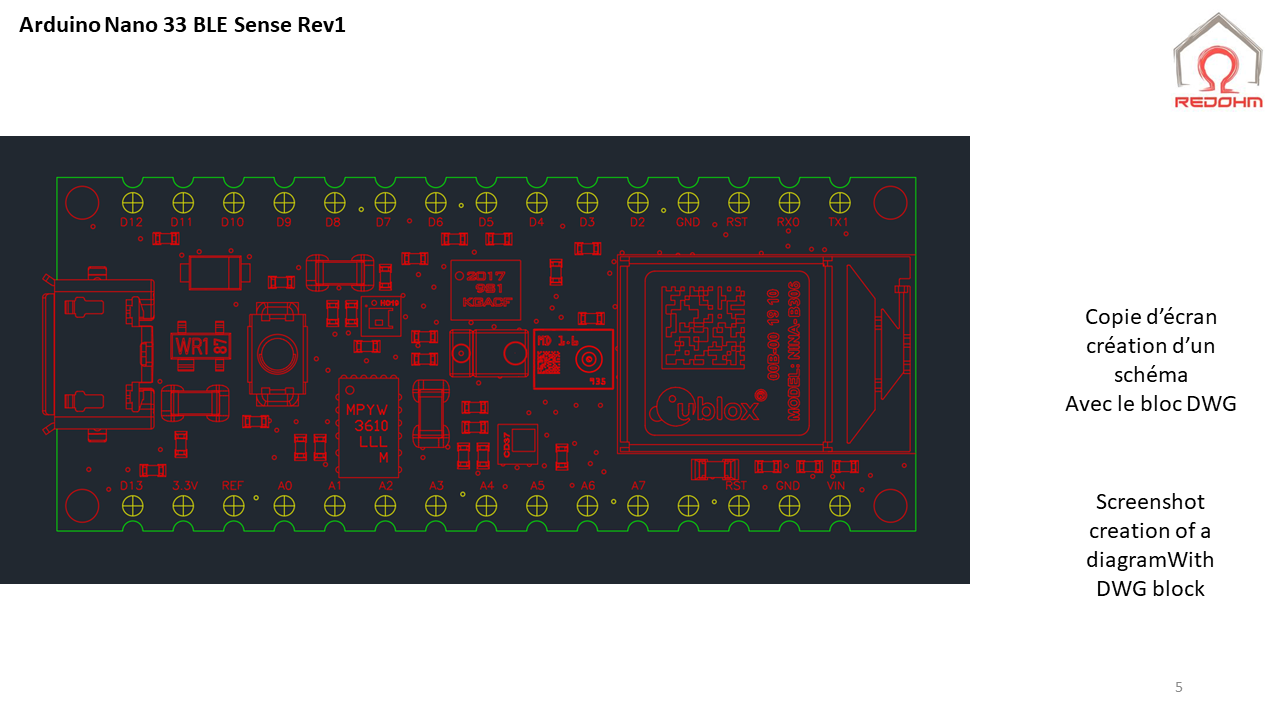Click the GND label next to VIN
1280x720 pixels.
[788, 486]
